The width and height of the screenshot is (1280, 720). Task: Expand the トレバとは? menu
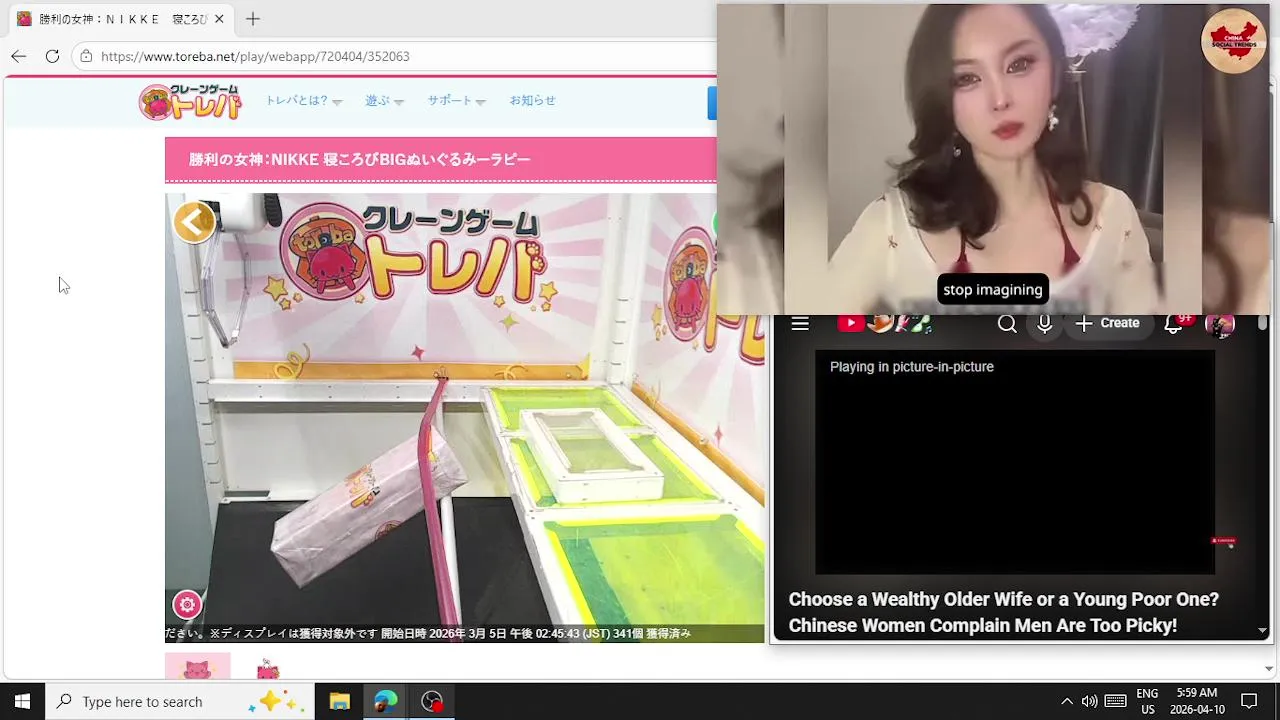point(303,100)
